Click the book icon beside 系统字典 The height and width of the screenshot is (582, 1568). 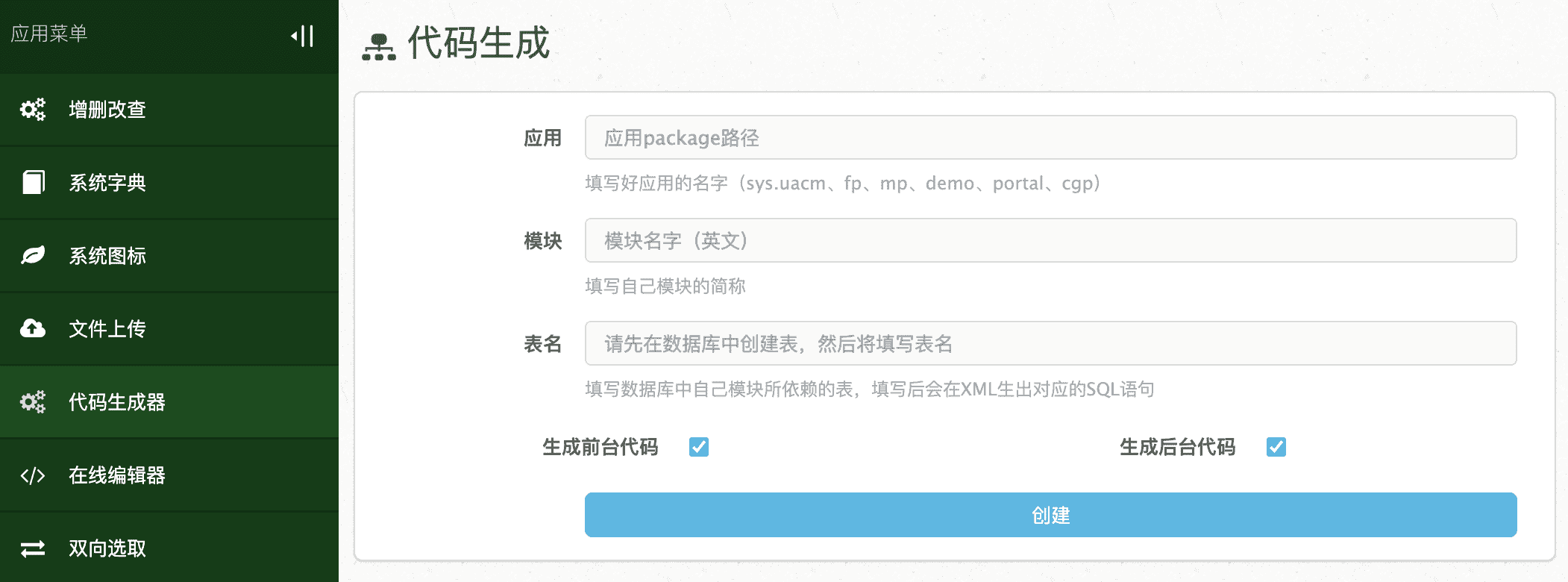click(x=33, y=182)
